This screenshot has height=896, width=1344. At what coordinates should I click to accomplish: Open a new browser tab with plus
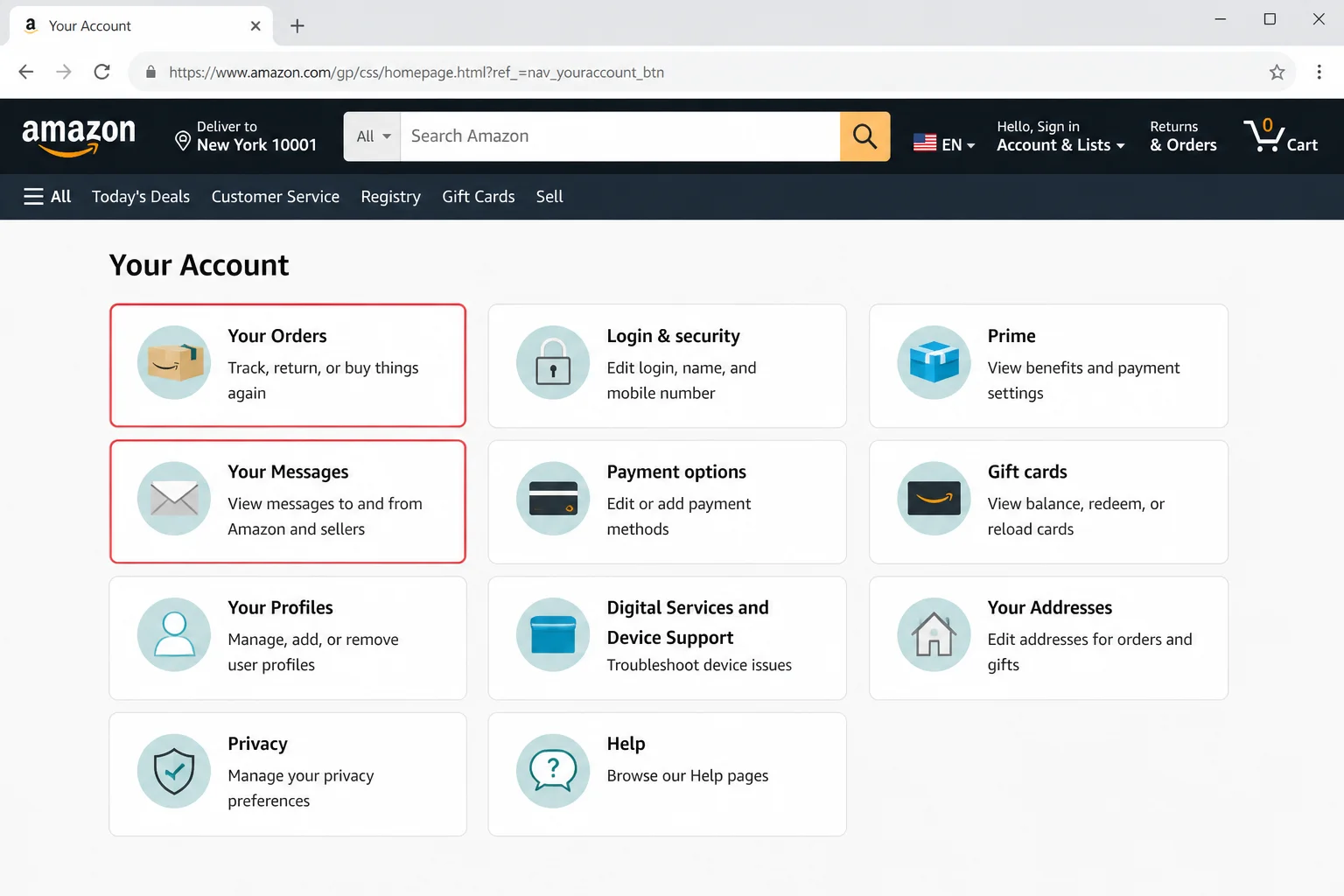(x=297, y=26)
